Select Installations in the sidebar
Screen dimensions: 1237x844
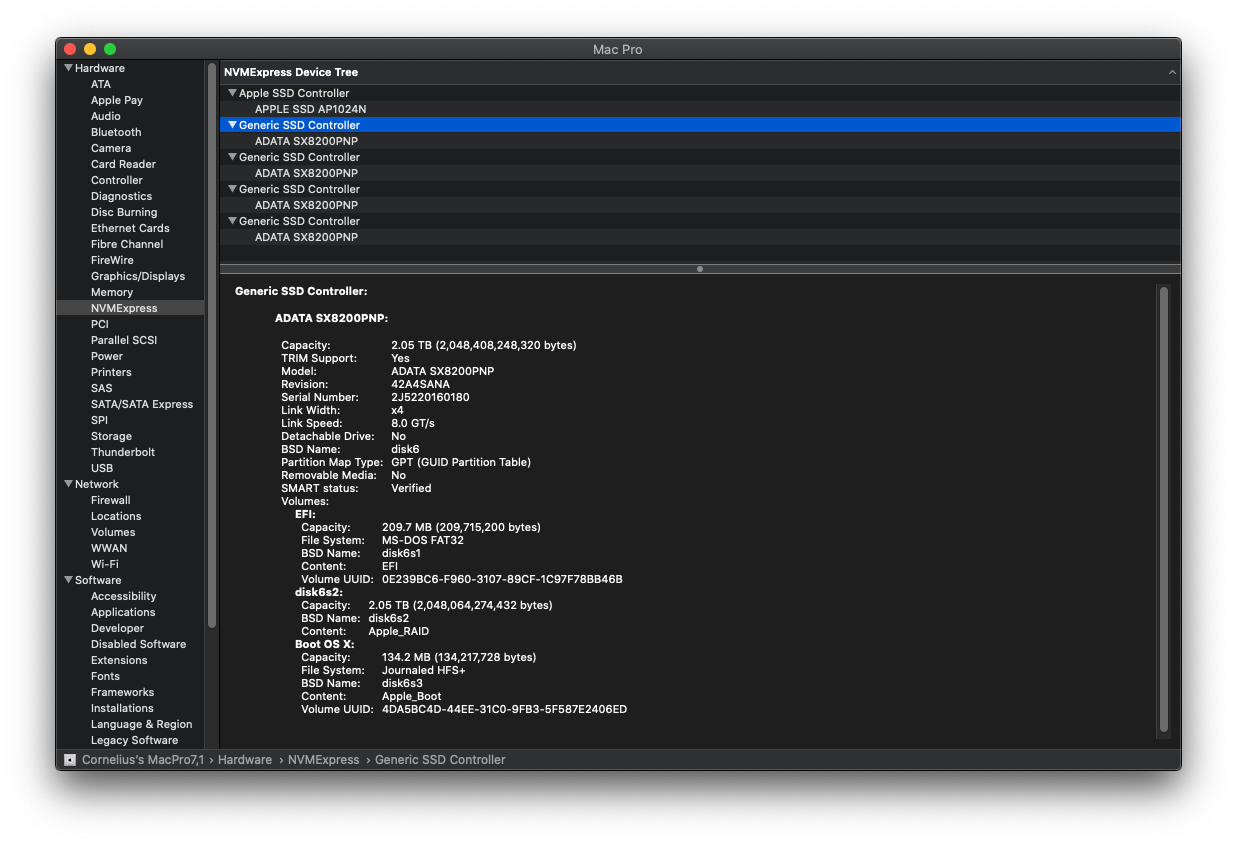122,708
